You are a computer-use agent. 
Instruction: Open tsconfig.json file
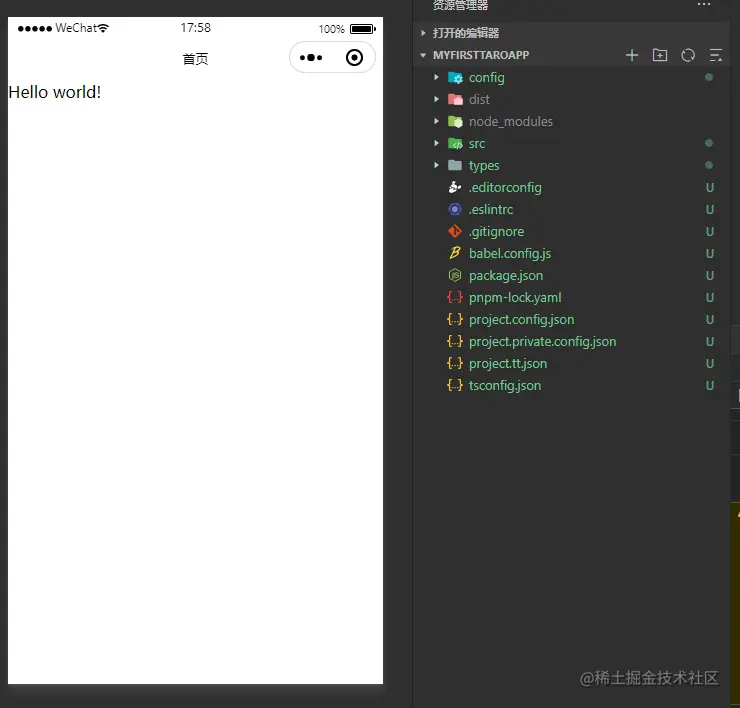(x=505, y=386)
